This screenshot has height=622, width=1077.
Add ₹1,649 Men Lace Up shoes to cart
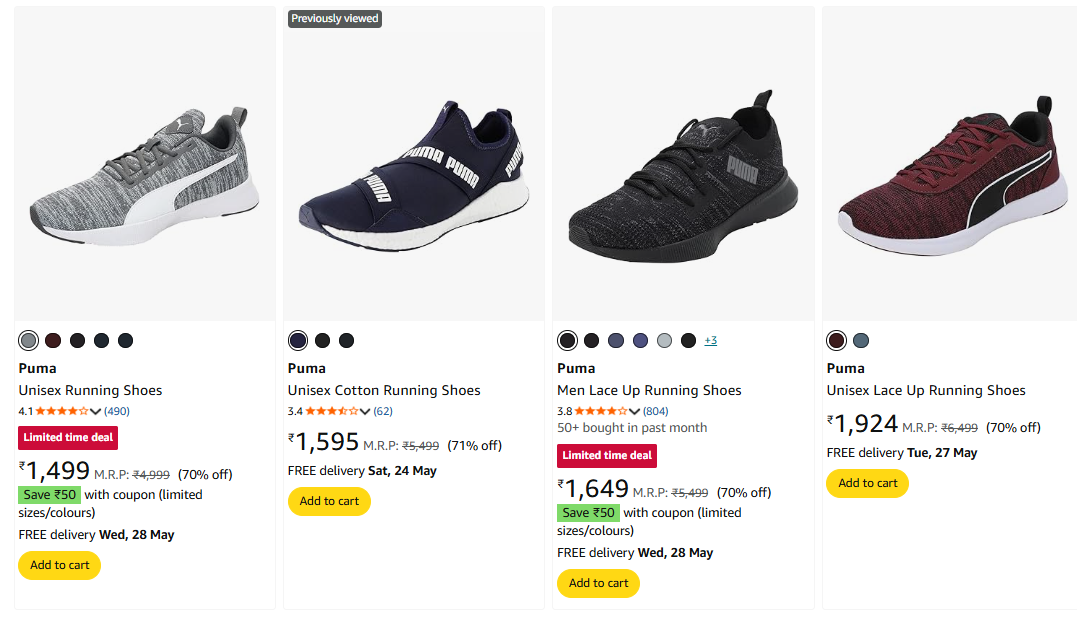point(598,583)
